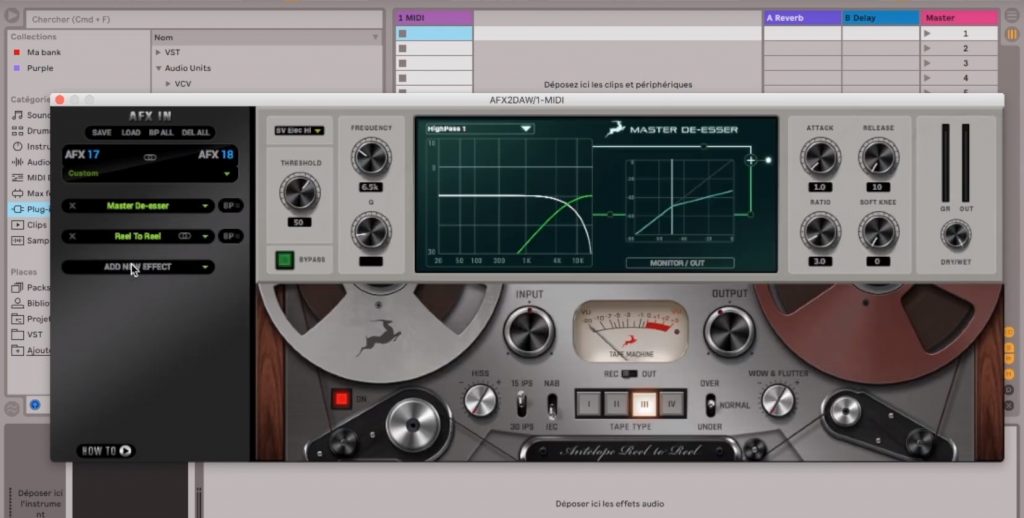Click the summing plus node in De-Esser display
Screen dimensions: 1024x518
(x=750, y=160)
